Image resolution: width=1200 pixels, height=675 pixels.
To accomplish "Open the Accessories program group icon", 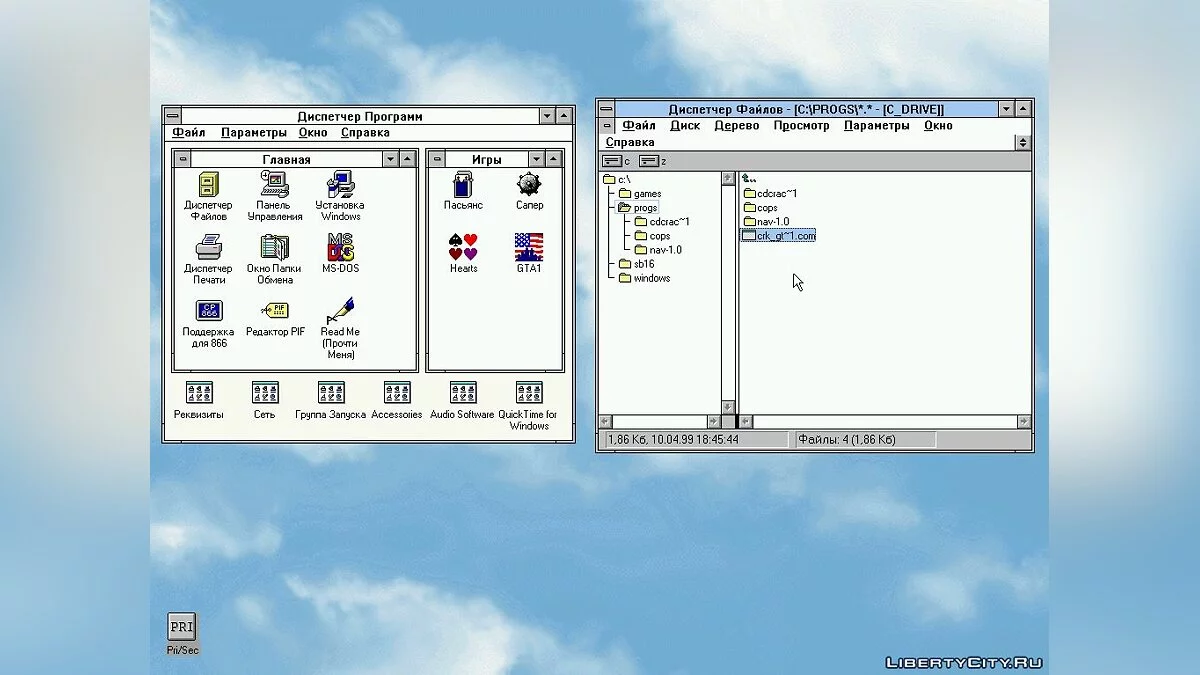I will (x=397, y=393).
